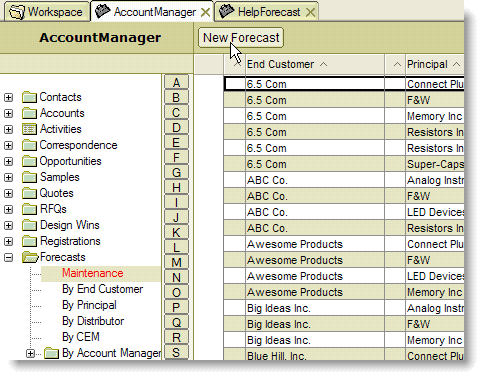
Task: Click the New Forecast button
Action: 241,38
